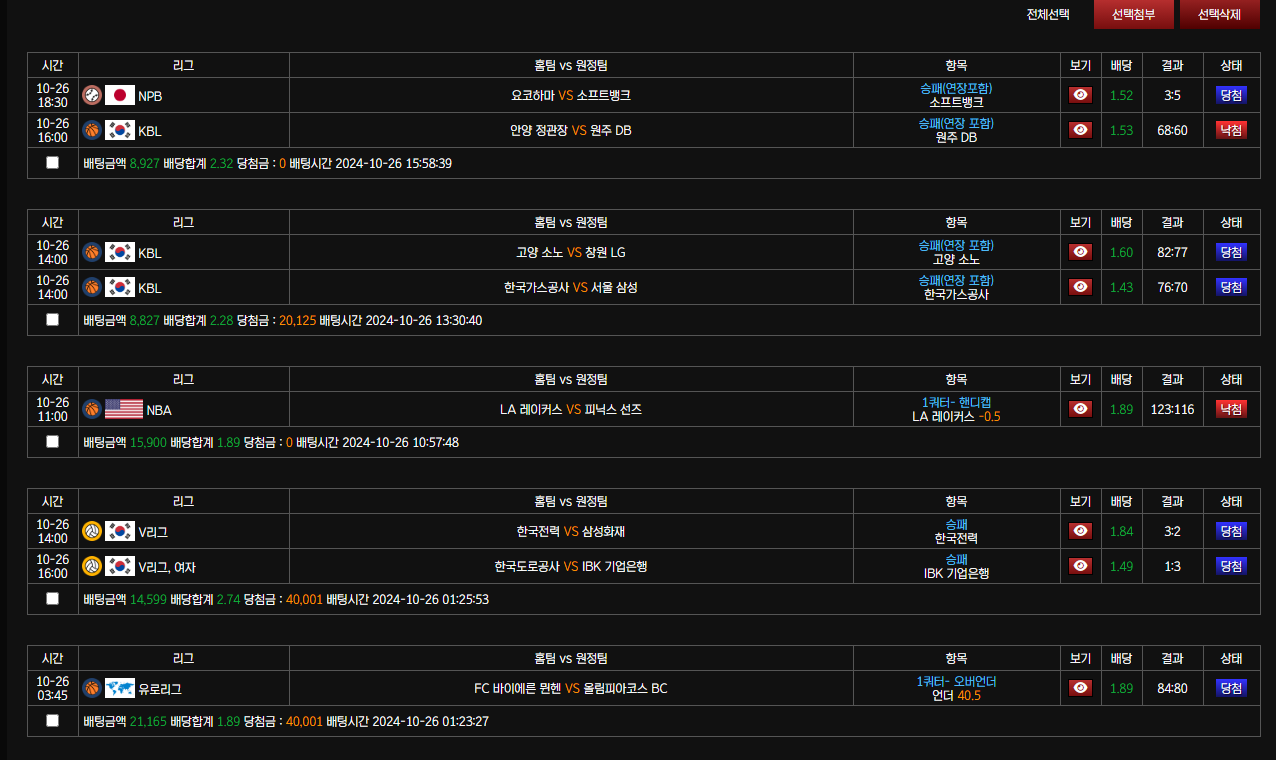The width and height of the screenshot is (1276, 760).
Task: View details of 안양 정관장 VS 원주 DB
Action: pyautogui.click(x=1080, y=130)
